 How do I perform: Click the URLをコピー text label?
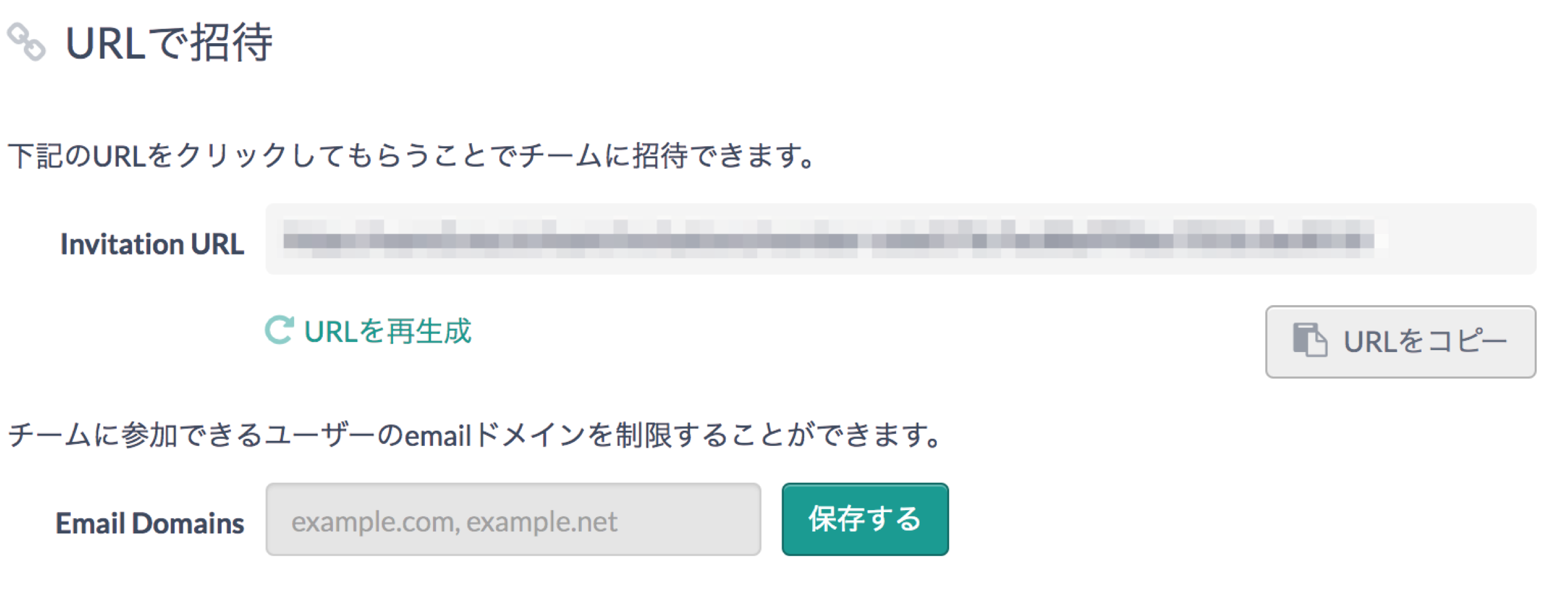[x=1425, y=342]
